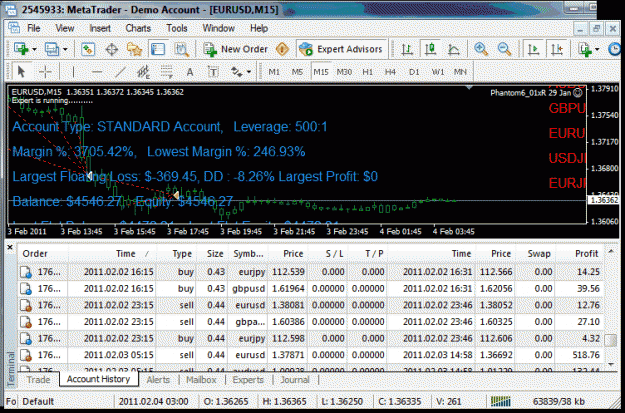Close the Terminal panel with X
Screen dimensions: 625x413
pyautogui.click(x=10, y=248)
